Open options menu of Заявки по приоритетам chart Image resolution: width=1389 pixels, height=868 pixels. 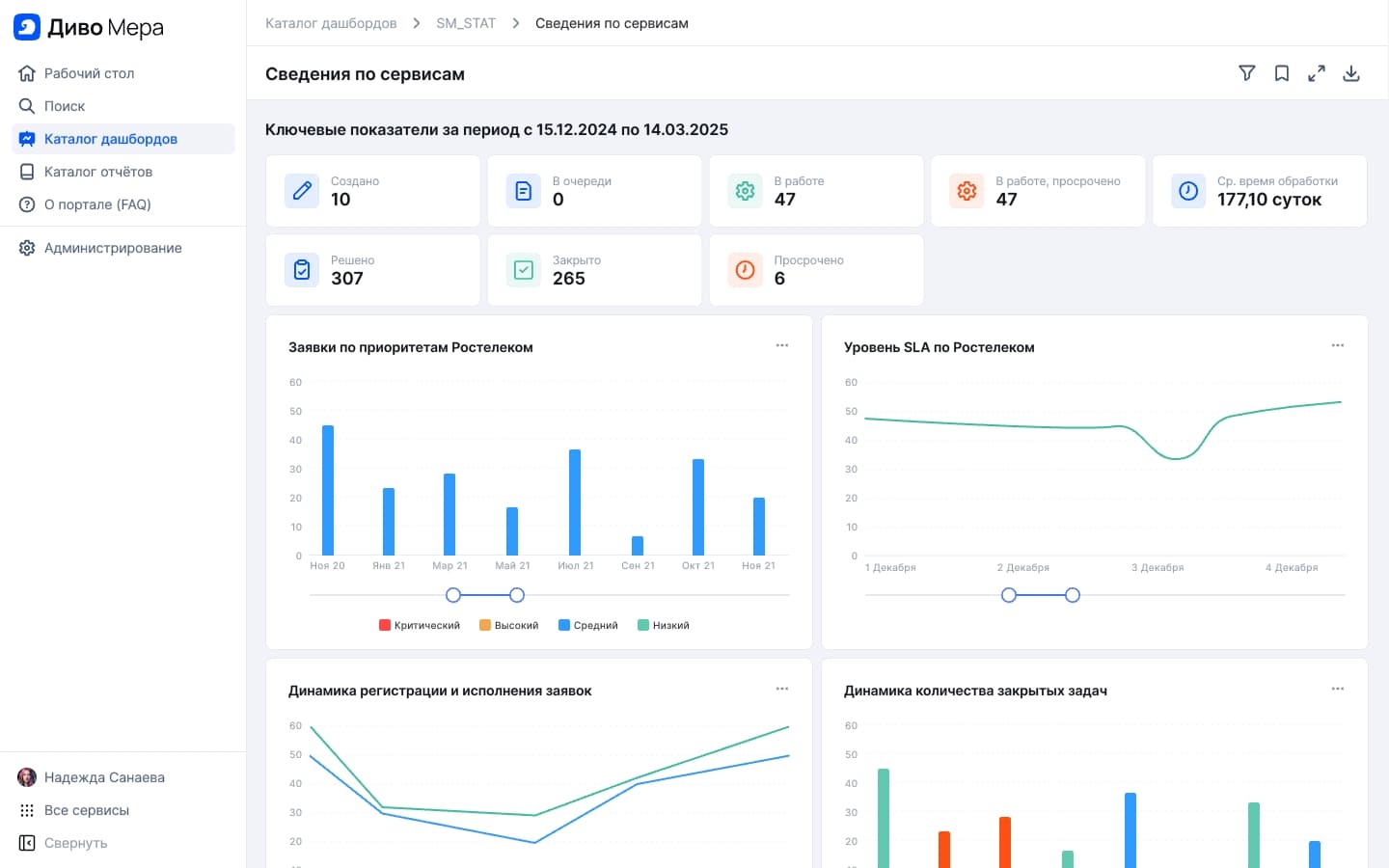coord(782,345)
